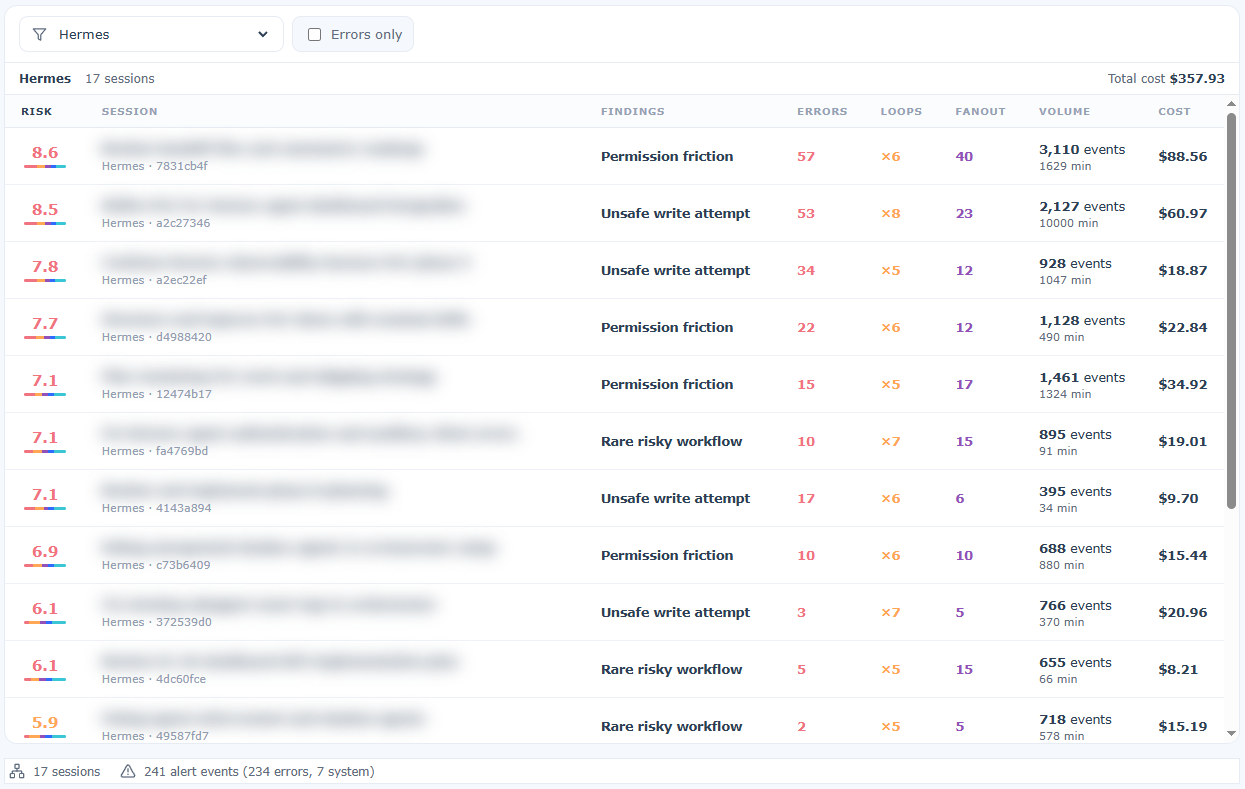Open session Hermes · 372539d0
This screenshot has width=1245, height=789.
[x=614, y=612]
